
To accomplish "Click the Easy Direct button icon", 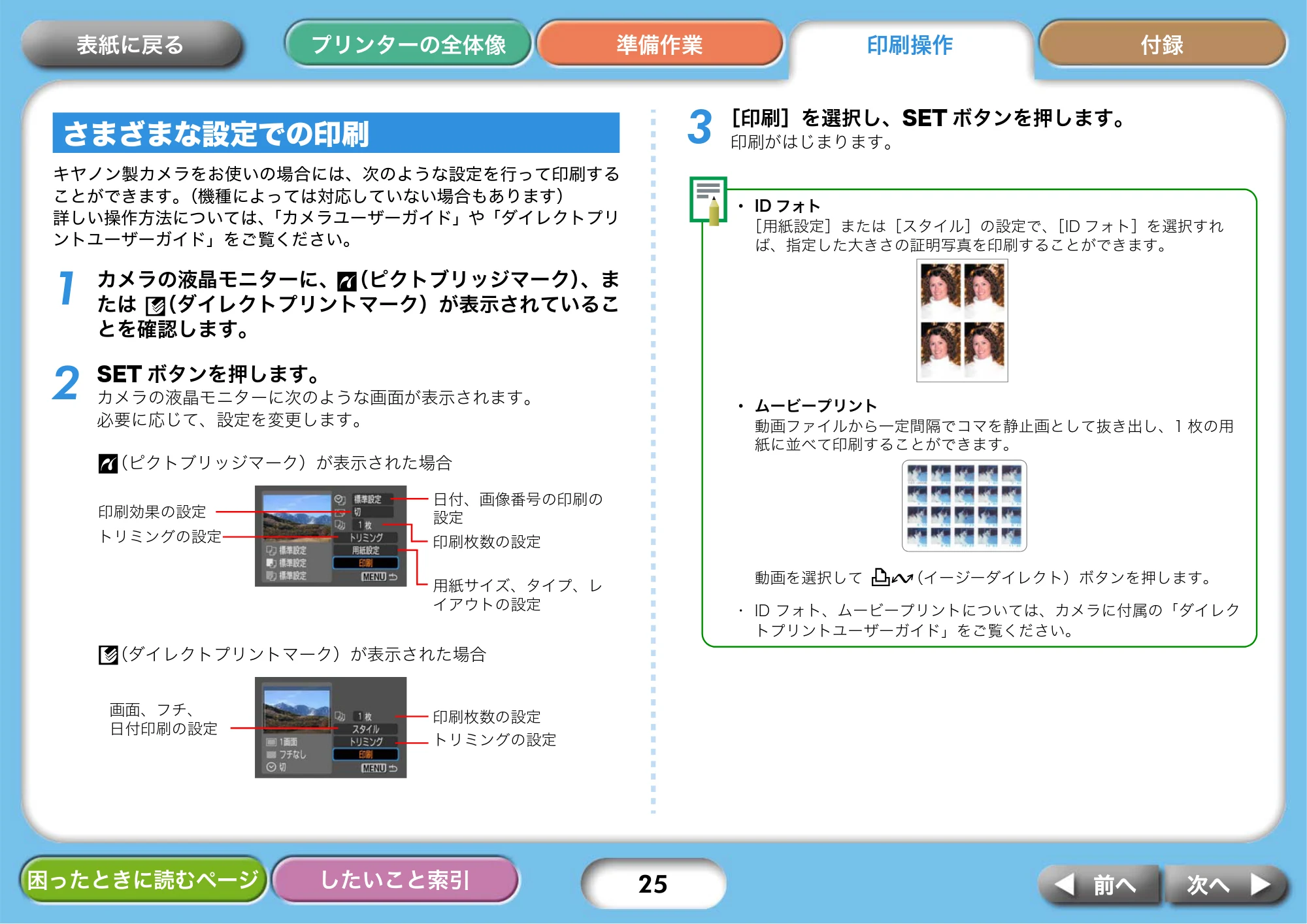I will [892, 577].
